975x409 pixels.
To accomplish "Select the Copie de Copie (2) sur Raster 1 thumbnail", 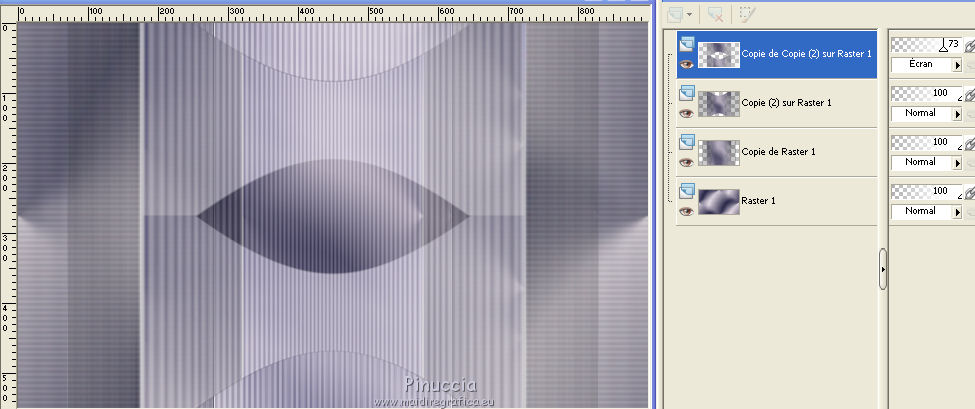I will pos(719,55).
